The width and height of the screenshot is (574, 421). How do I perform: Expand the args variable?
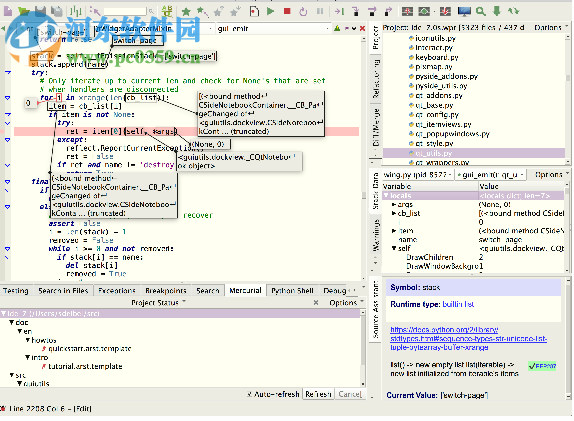(x=394, y=204)
